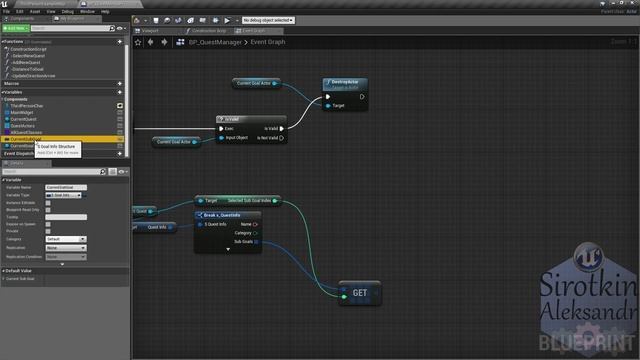
Task: Add a new macro with plus icon
Action: tap(120, 83)
